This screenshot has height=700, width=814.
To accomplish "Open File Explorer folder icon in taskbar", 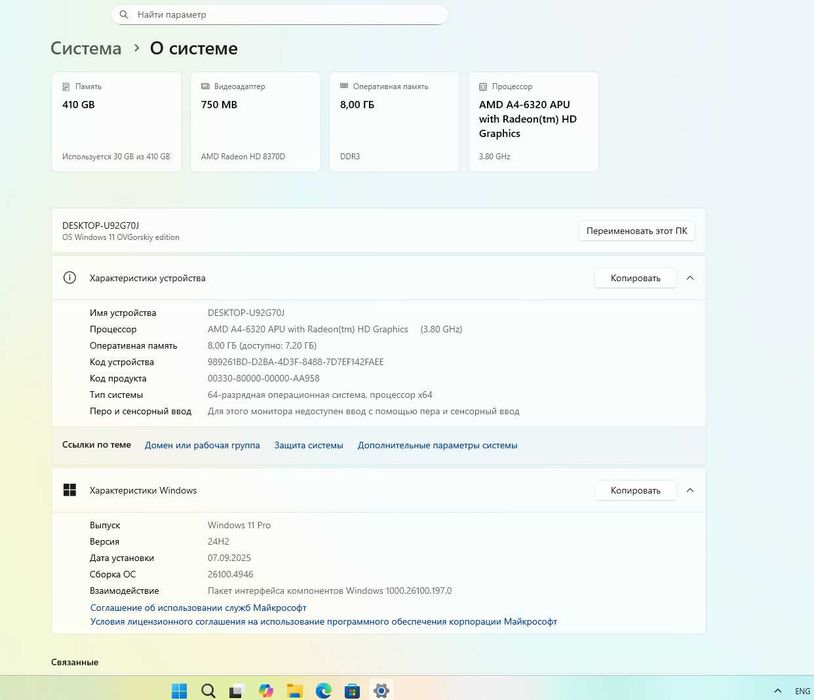I will tap(295, 691).
